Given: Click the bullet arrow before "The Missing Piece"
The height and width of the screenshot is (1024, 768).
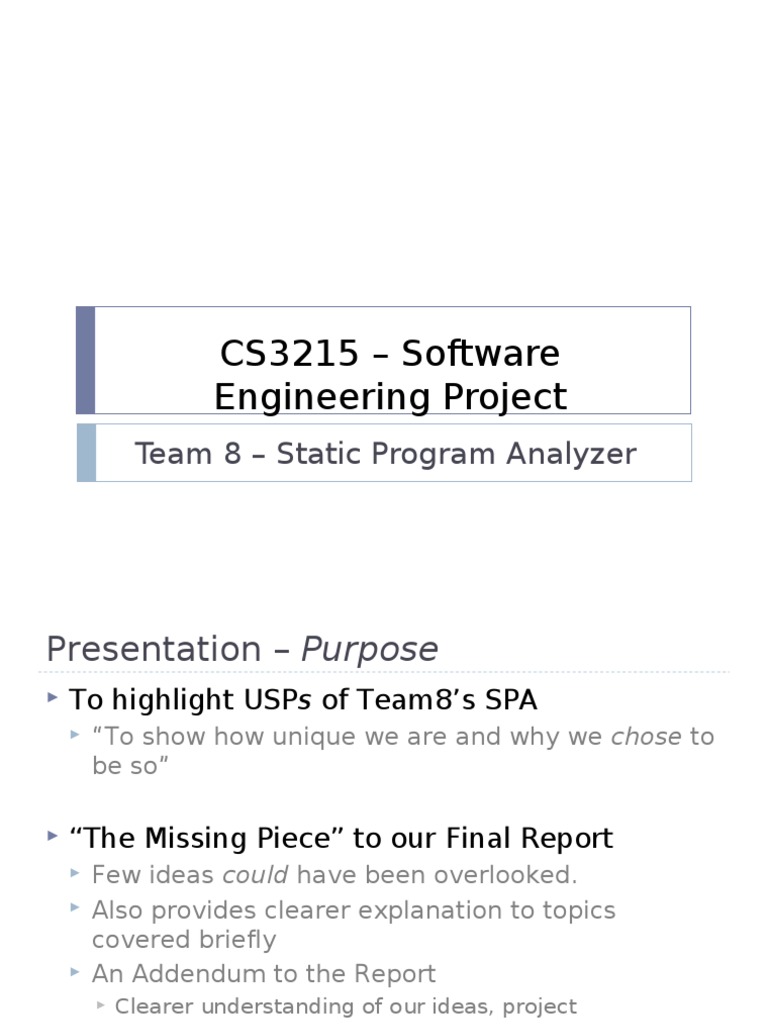Looking at the screenshot, I should 52,836.
